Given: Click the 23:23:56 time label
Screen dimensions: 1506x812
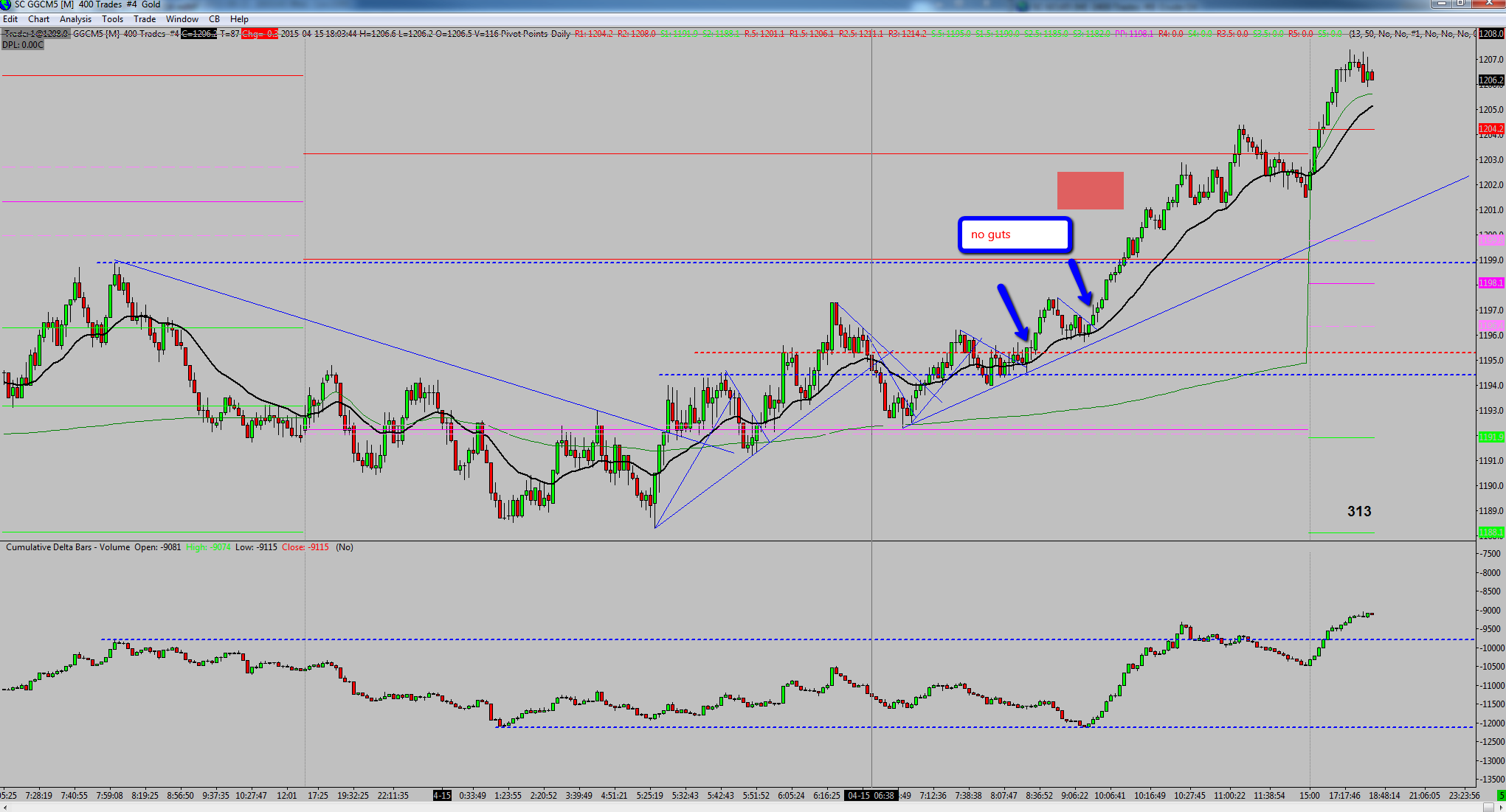Looking at the screenshot, I should coord(1464,796).
